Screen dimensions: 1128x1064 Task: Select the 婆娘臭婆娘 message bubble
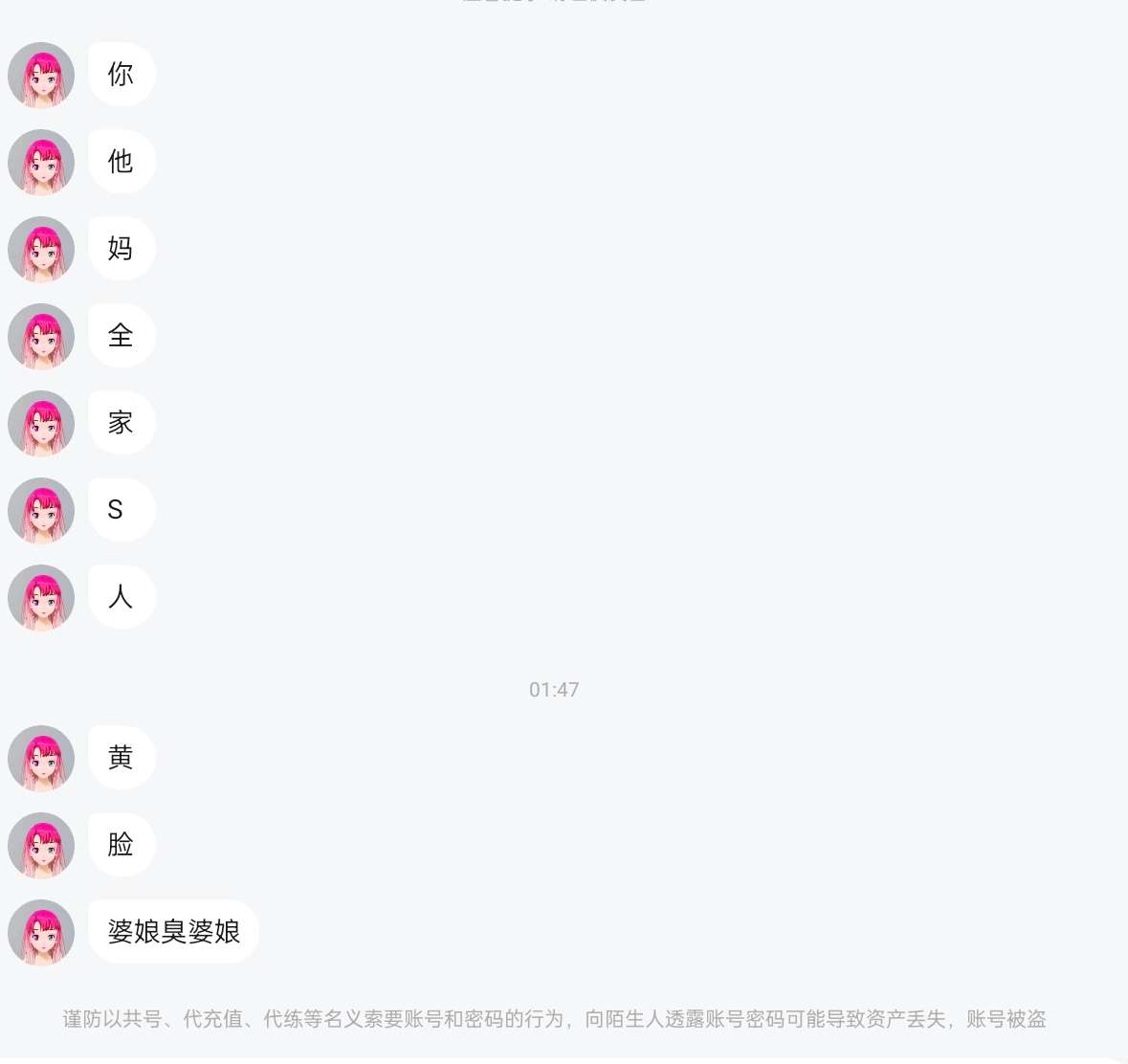[173, 932]
